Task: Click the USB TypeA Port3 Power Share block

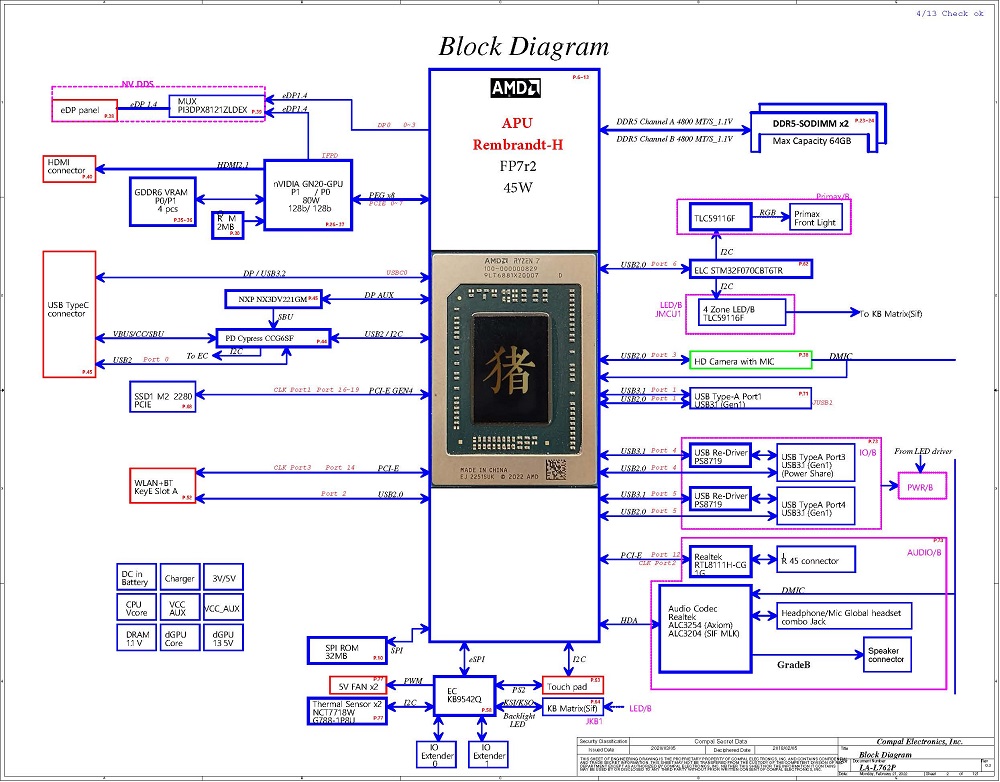Action: click(816, 464)
